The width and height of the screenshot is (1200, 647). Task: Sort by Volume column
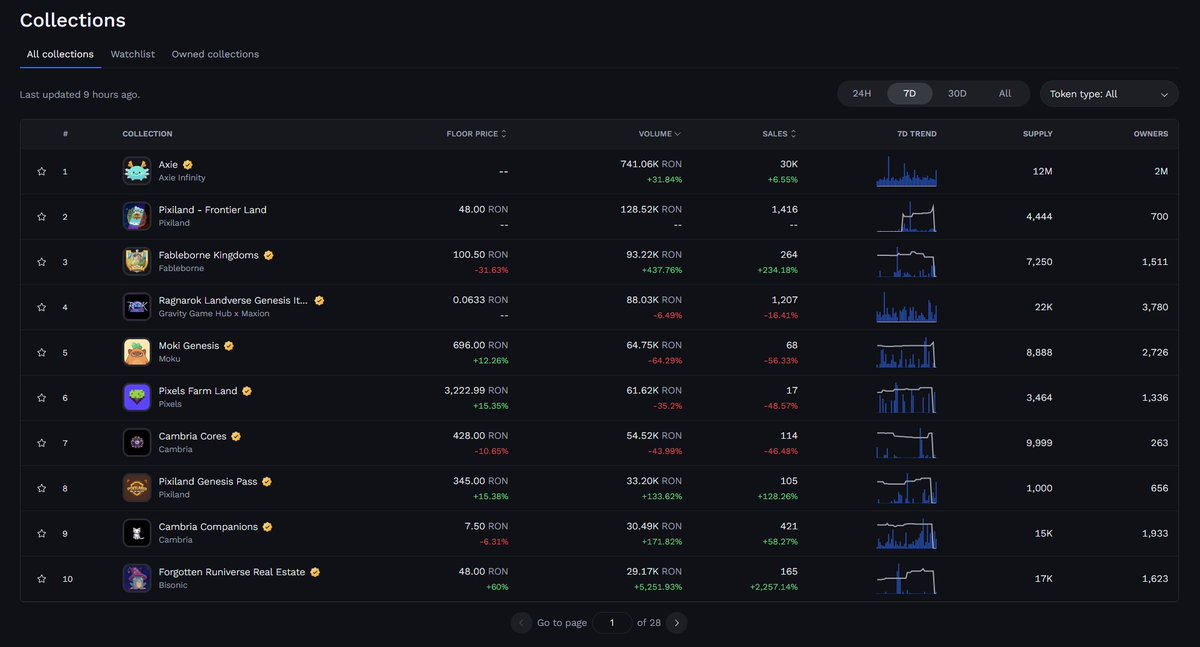point(661,134)
